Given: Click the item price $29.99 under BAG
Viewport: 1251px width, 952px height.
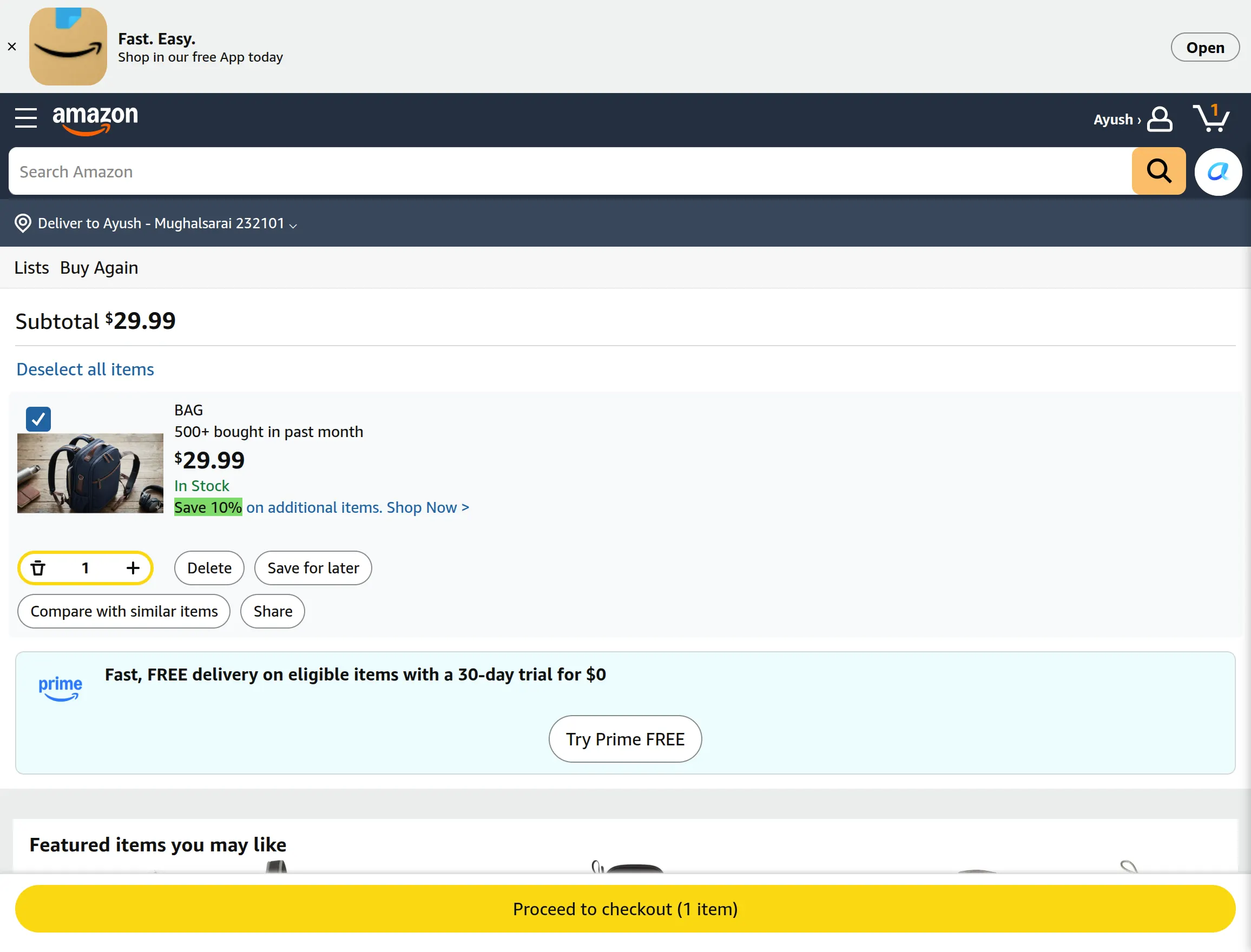Looking at the screenshot, I should (209, 460).
